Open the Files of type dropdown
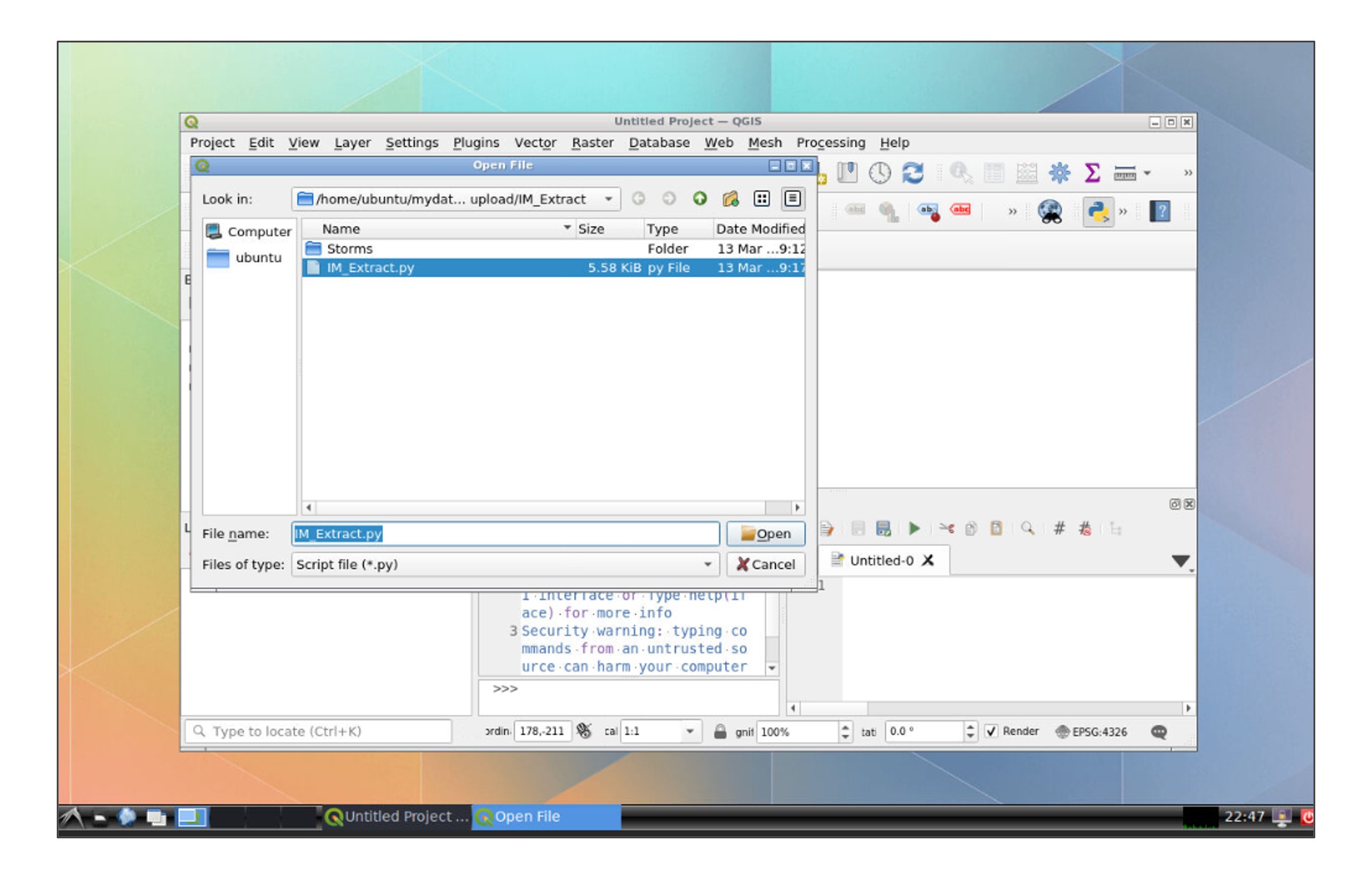The width and height of the screenshot is (1372, 879). (707, 564)
